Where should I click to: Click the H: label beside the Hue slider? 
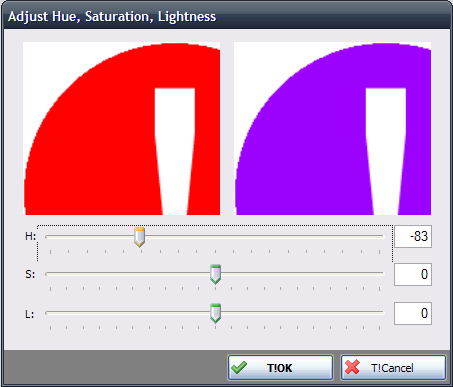tap(30, 236)
